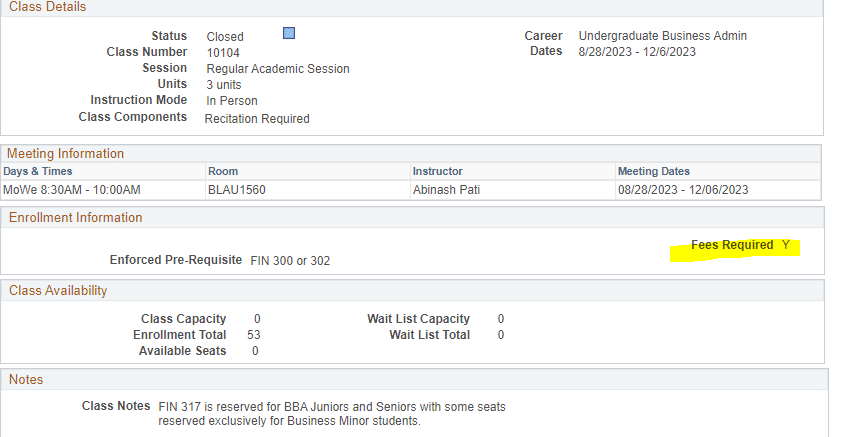
Task: Click the Enrollment Total value 53
Action: 253,335
